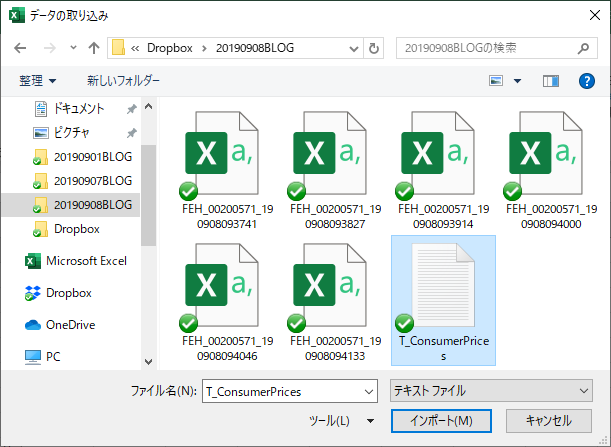Open the file name combo box dropdown
This screenshot has width=611, height=447.
(368, 391)
